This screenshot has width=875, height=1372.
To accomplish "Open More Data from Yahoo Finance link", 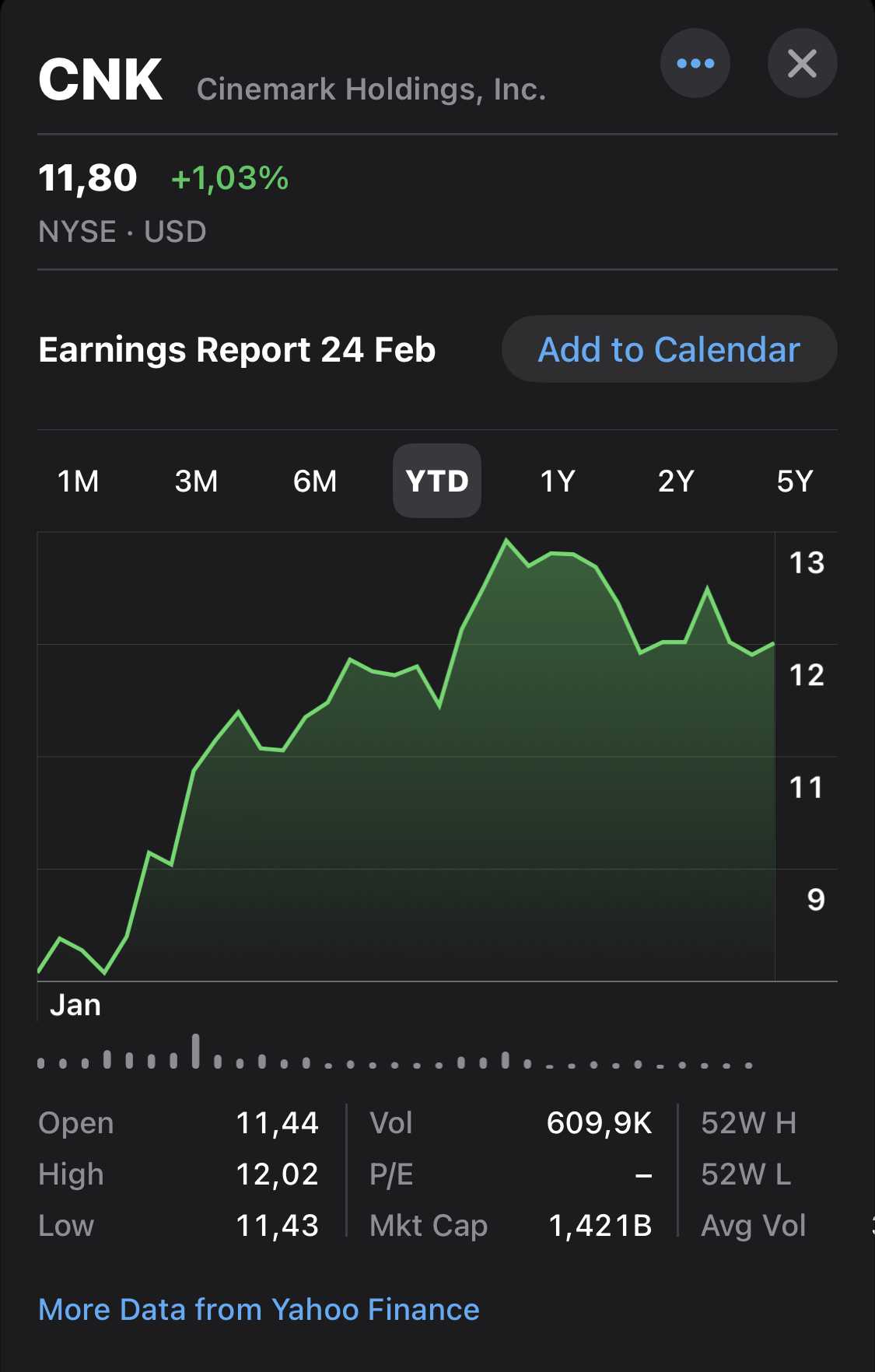I will coord(259,1310).
